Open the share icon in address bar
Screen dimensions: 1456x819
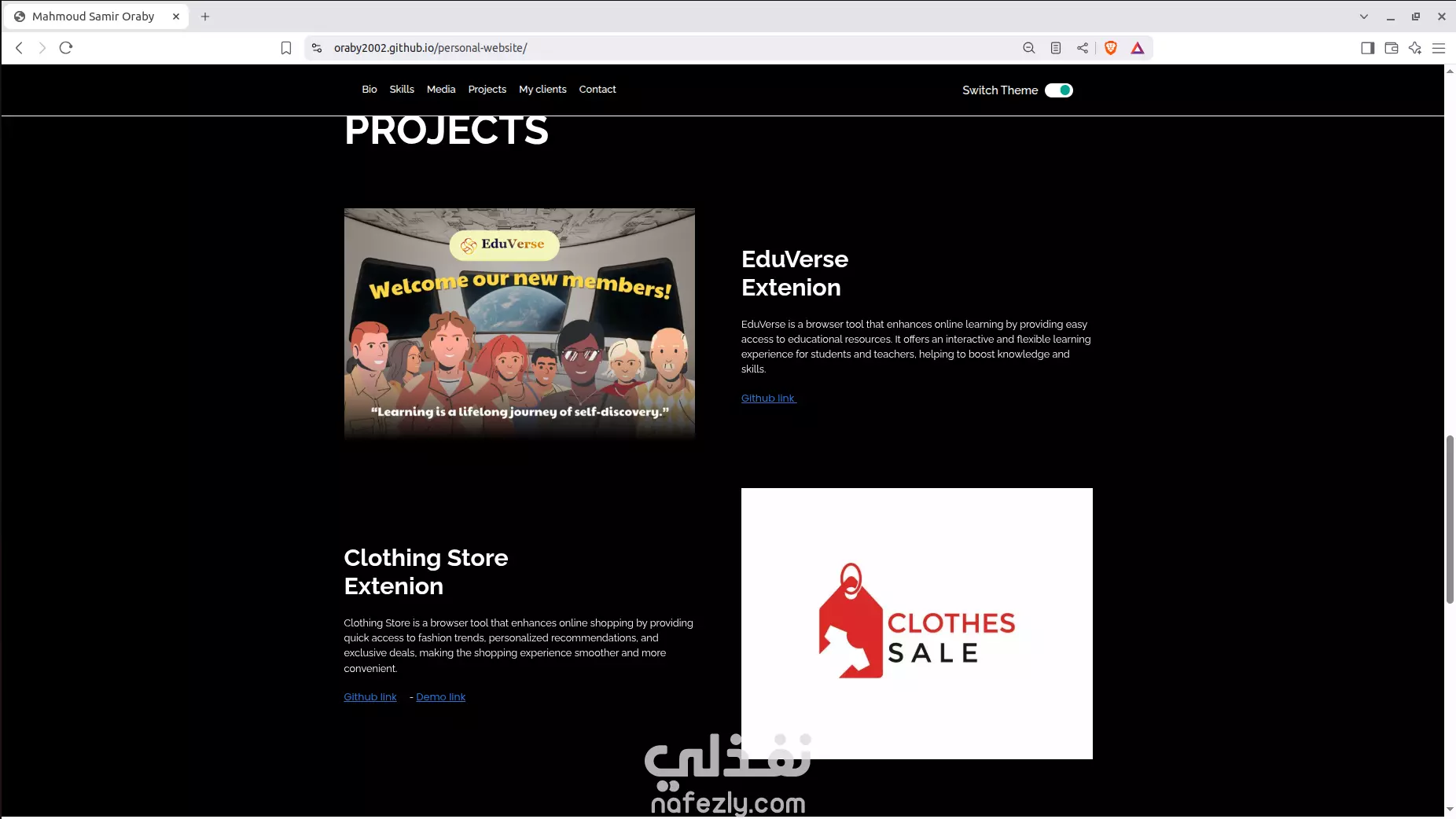tap(1083, 48)
